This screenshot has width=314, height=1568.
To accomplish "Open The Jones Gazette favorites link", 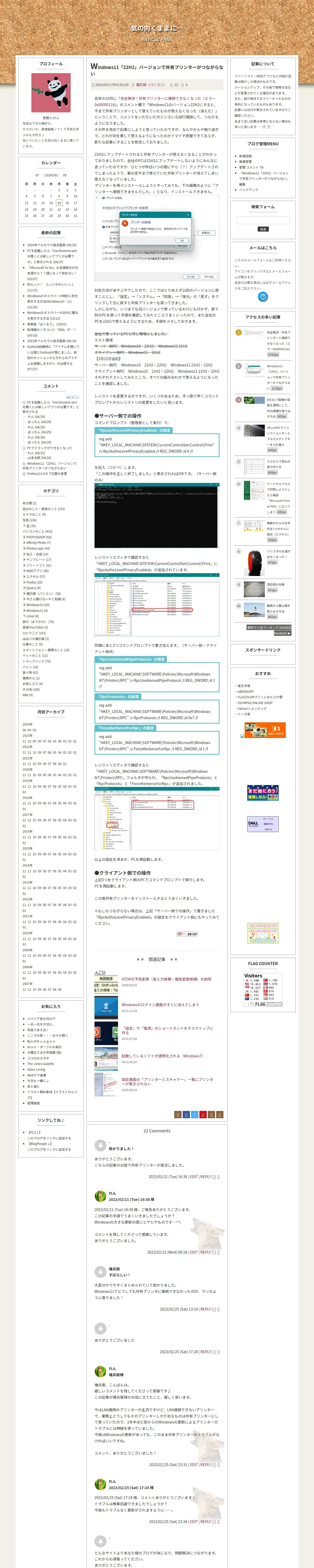I will coord(40,1063).
